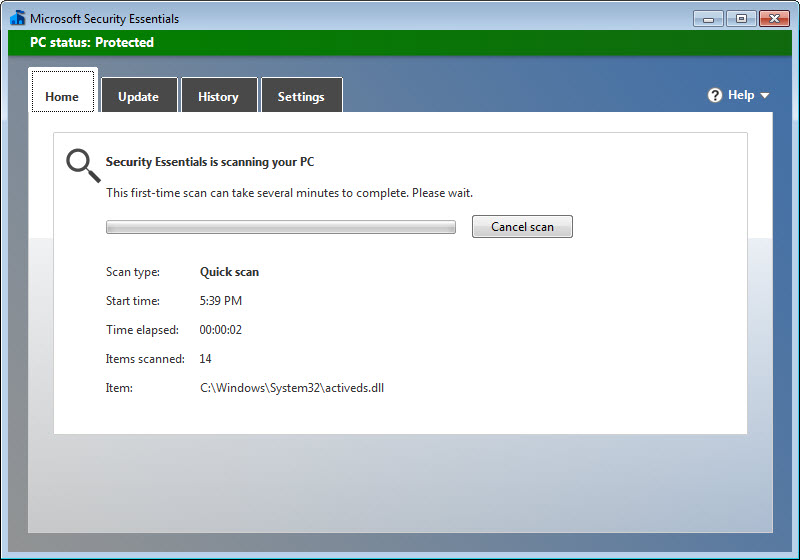Click the 'Time elapsed:' label
The width and height of the screenshot is (800, 560).
pyautogui.click(x=142, y=330)
